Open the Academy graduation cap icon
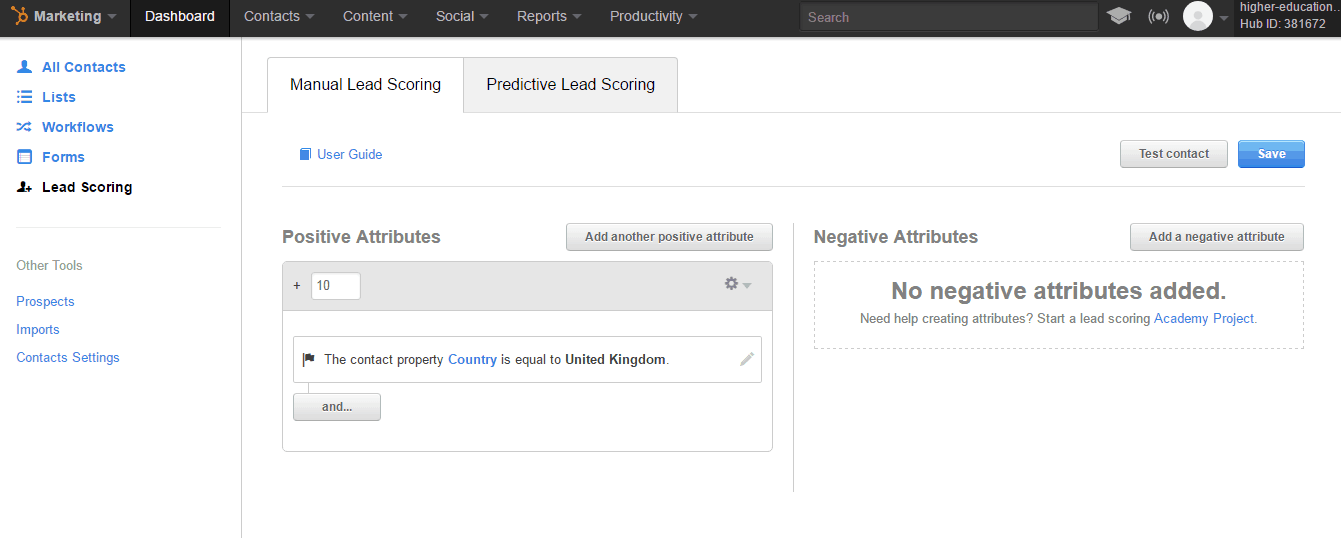 (1118, 16)
